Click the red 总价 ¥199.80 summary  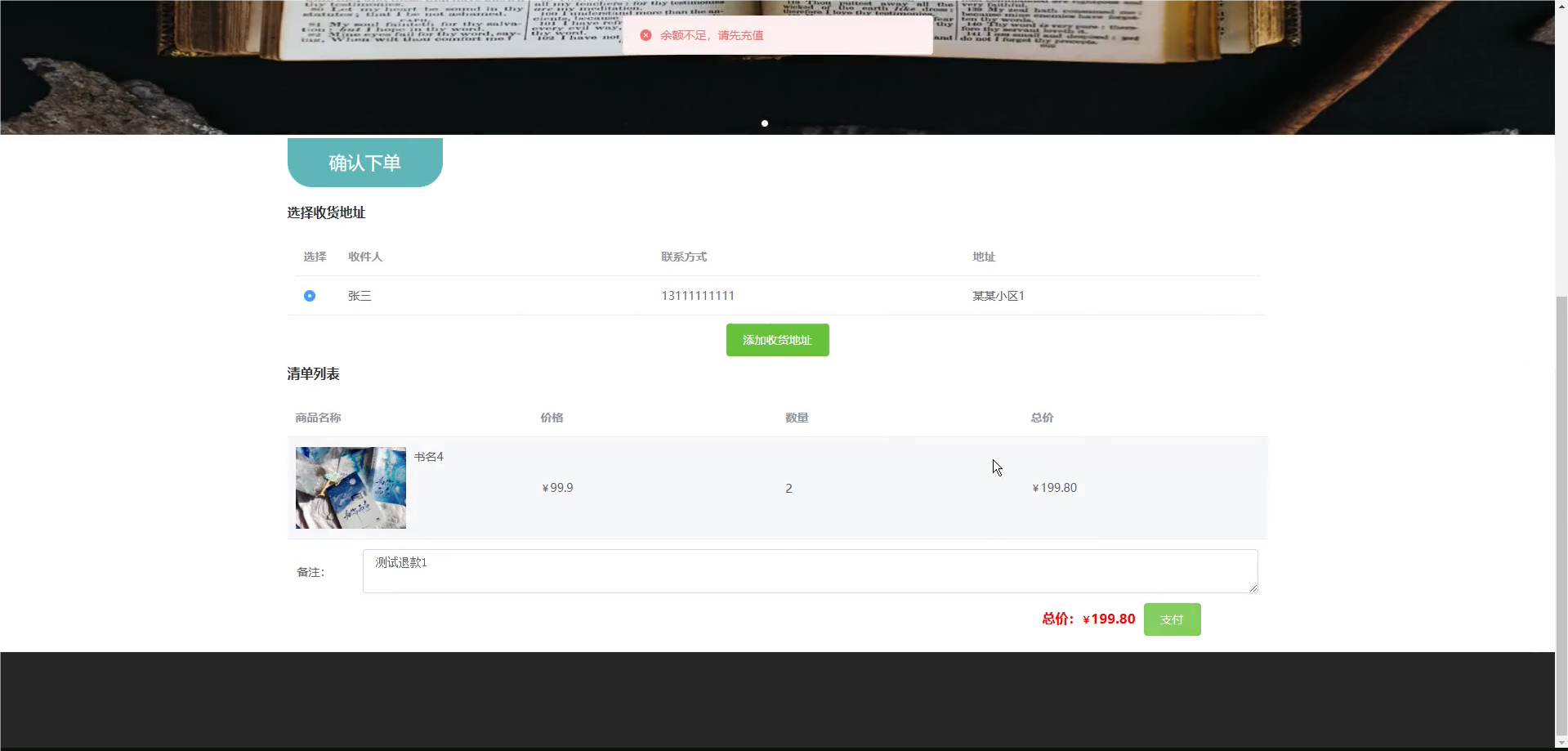tap(1088, 619)
